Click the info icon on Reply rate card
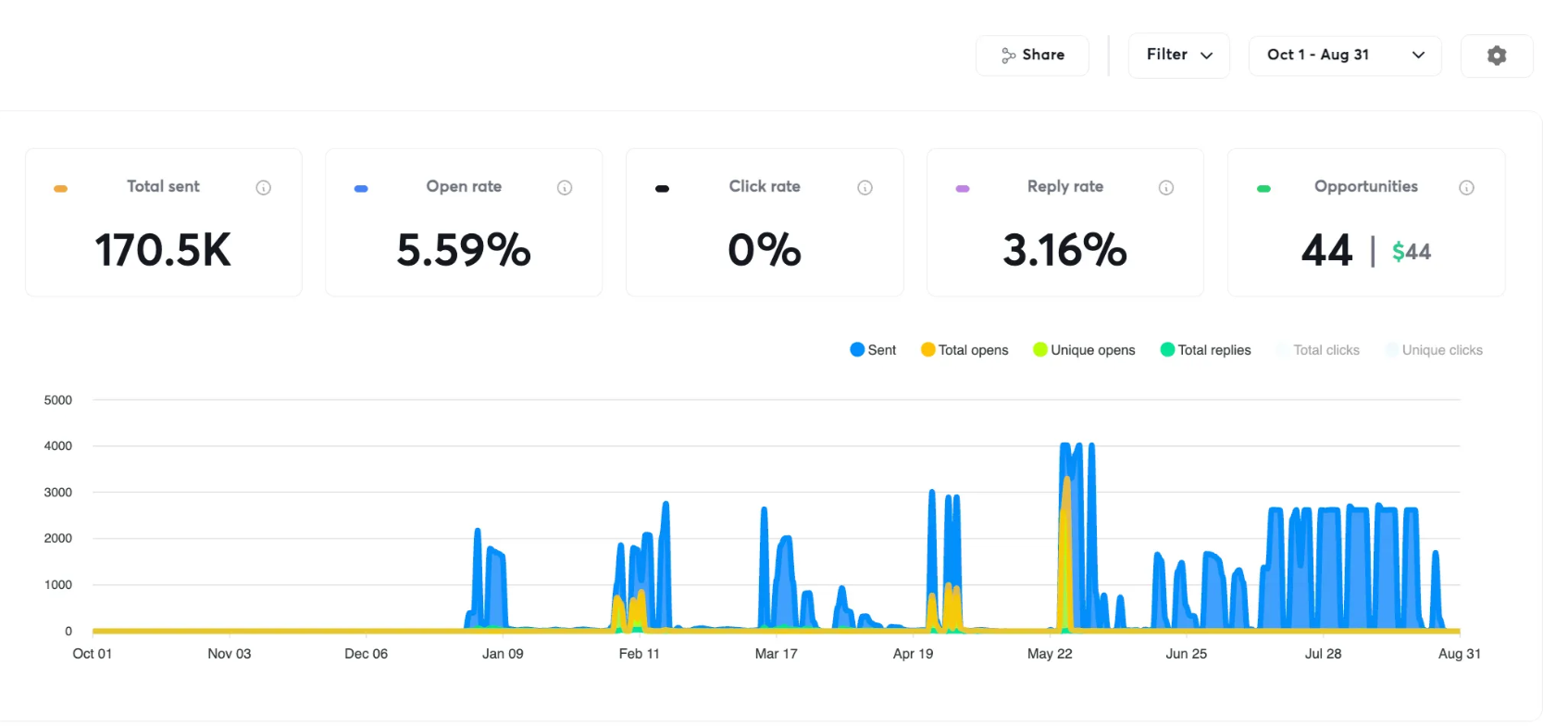Image resolution: width=1568 pixels, height=727 pixels. pos(1166,188)
